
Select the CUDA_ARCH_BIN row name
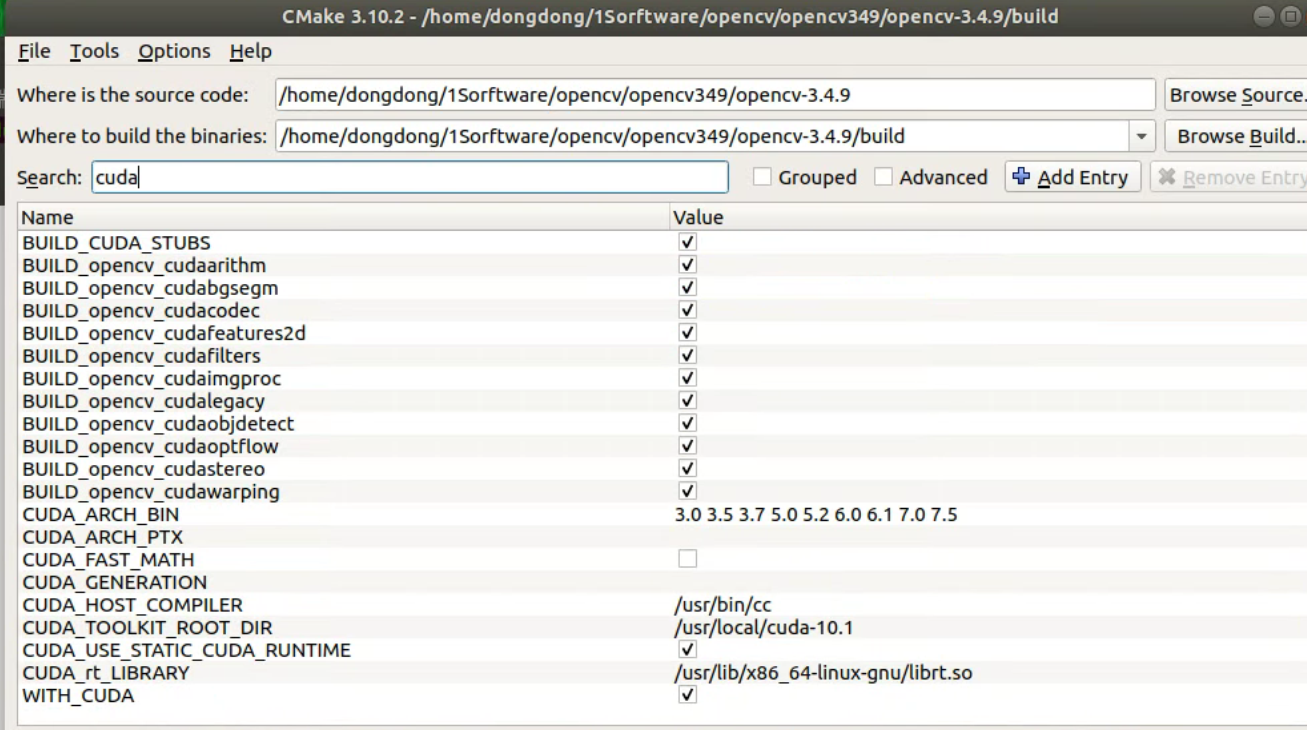click(x=100, y=515)
